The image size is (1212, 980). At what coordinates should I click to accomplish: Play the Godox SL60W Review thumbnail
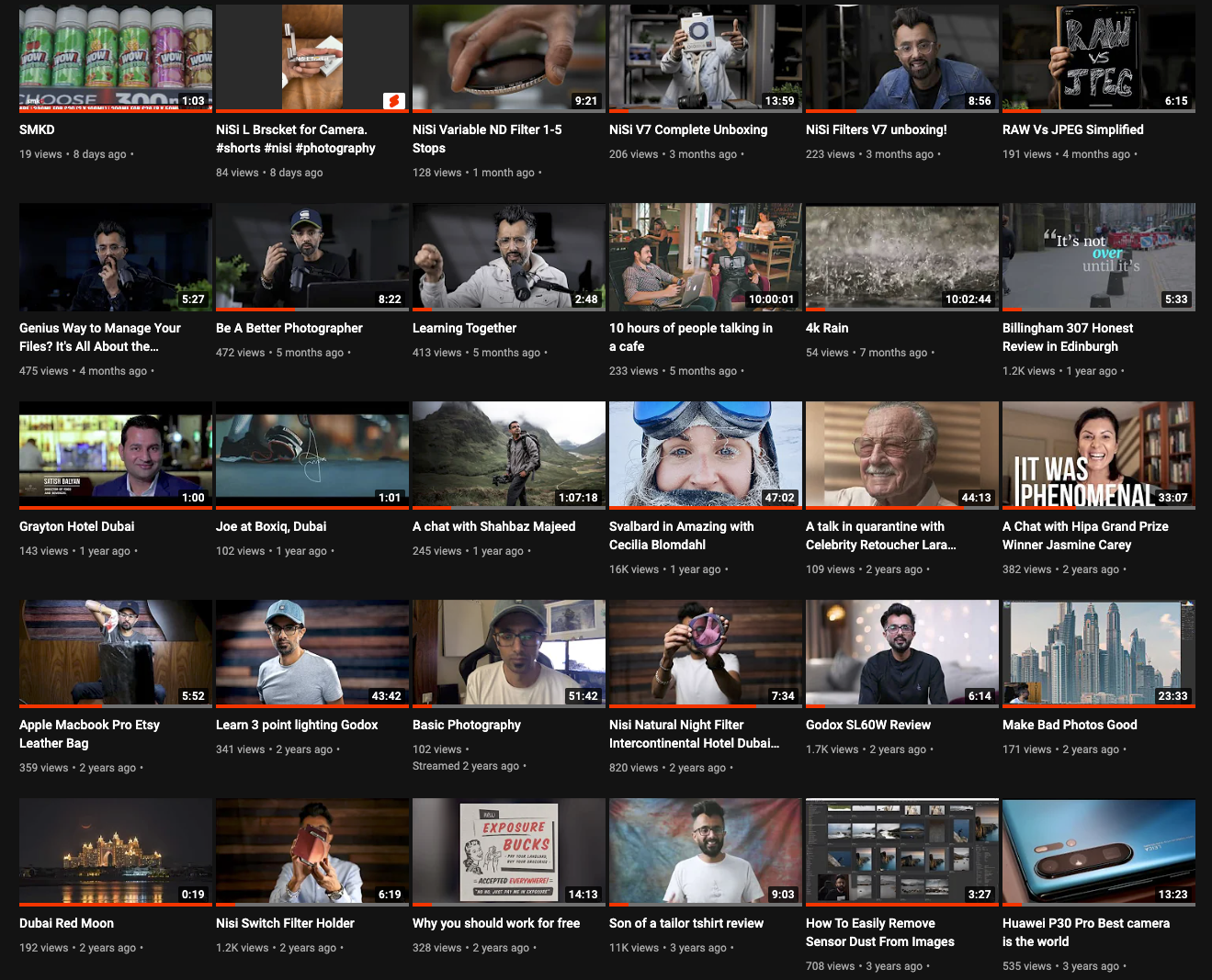point(902,654)
